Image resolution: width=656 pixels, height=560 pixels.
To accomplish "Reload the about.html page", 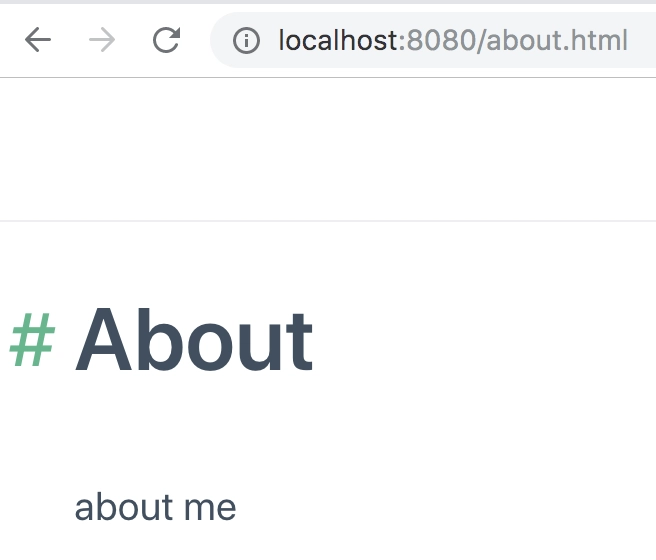I will pos(167,40).
